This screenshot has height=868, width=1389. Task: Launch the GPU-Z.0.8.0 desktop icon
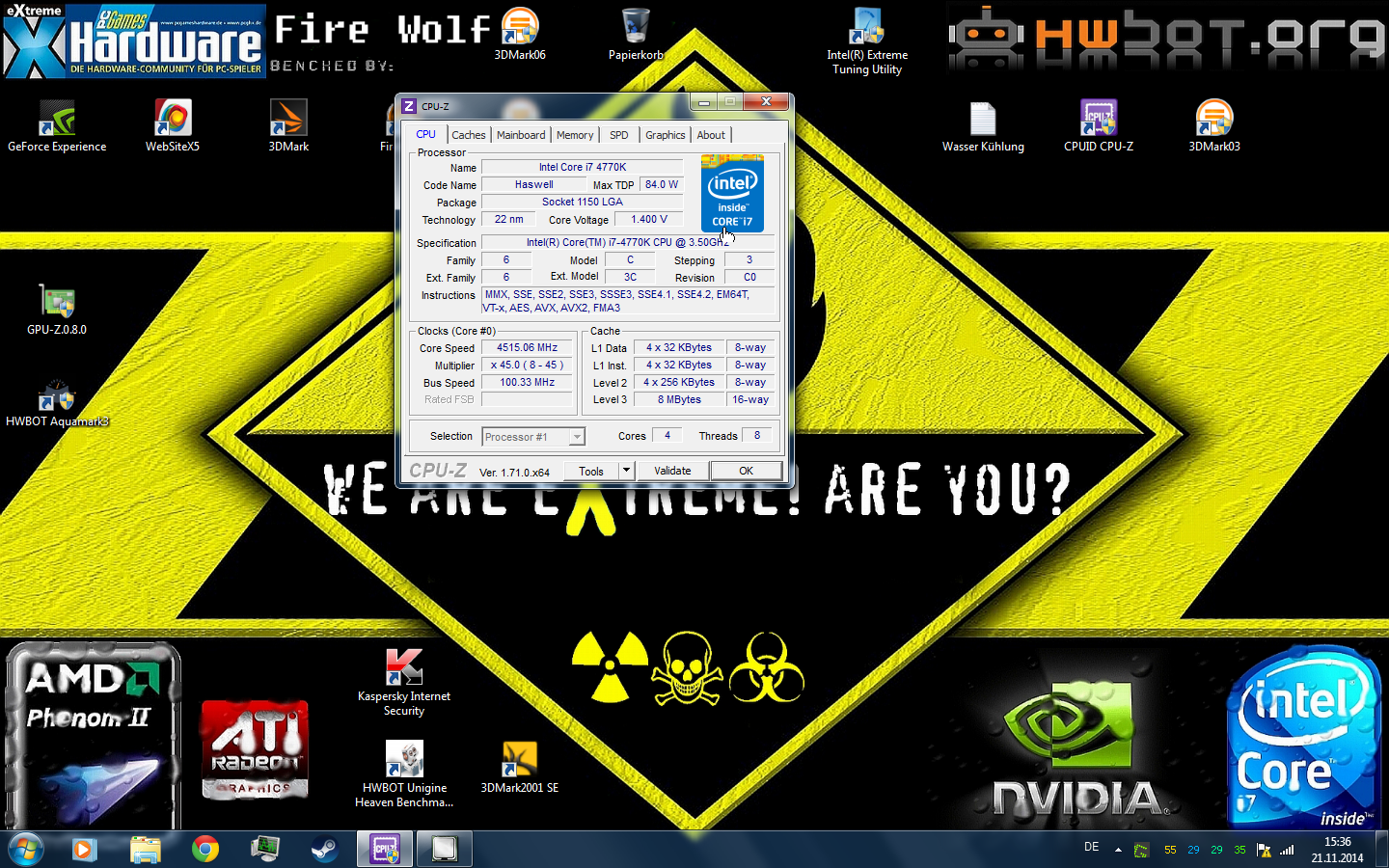[57, 310]
